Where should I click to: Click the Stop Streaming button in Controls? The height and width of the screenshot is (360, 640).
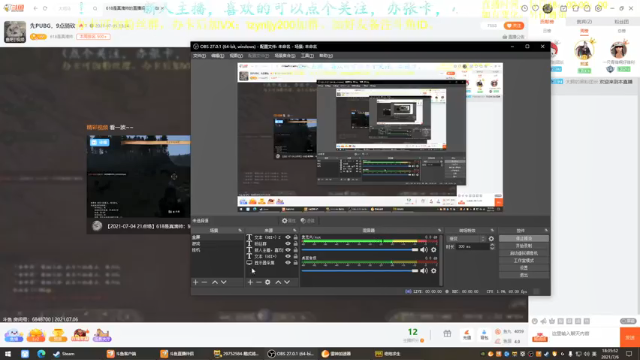pos(524,238)
